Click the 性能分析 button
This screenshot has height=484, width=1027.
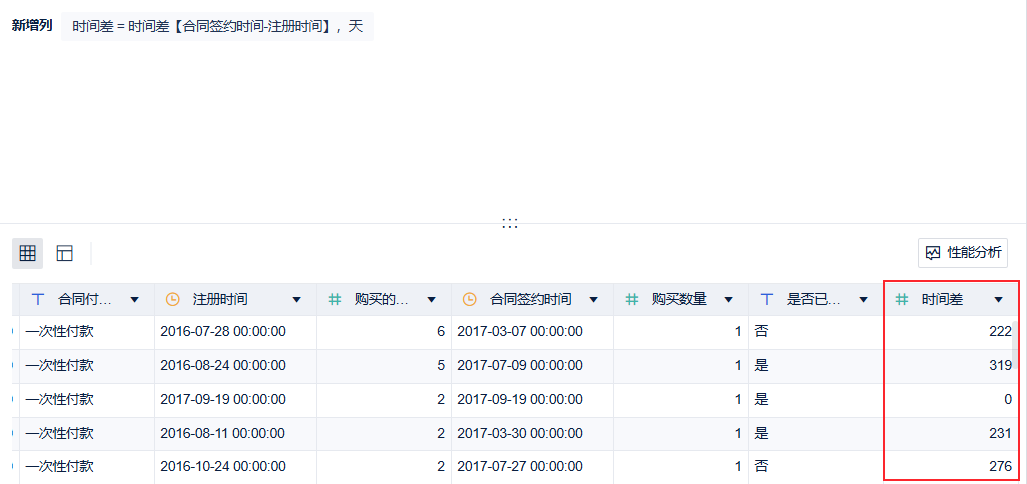[963, 253]
